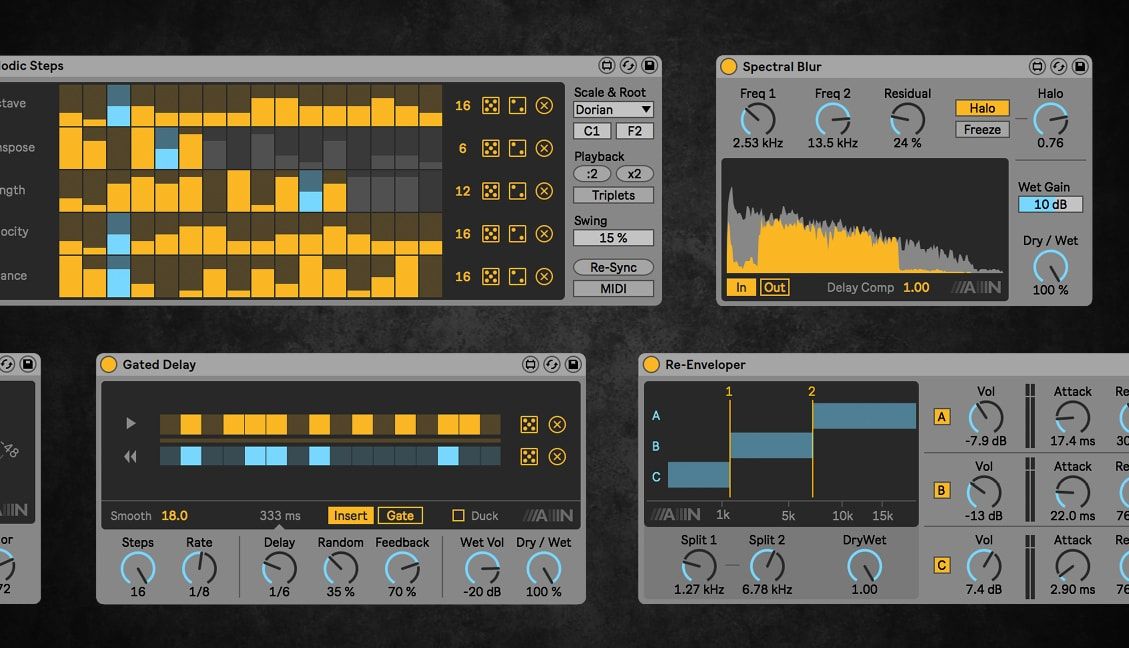The width and height of the screenshot is (1129, 648).
Task: Open Gated Delay in the Max editor
Action: (x=531, y=364)
